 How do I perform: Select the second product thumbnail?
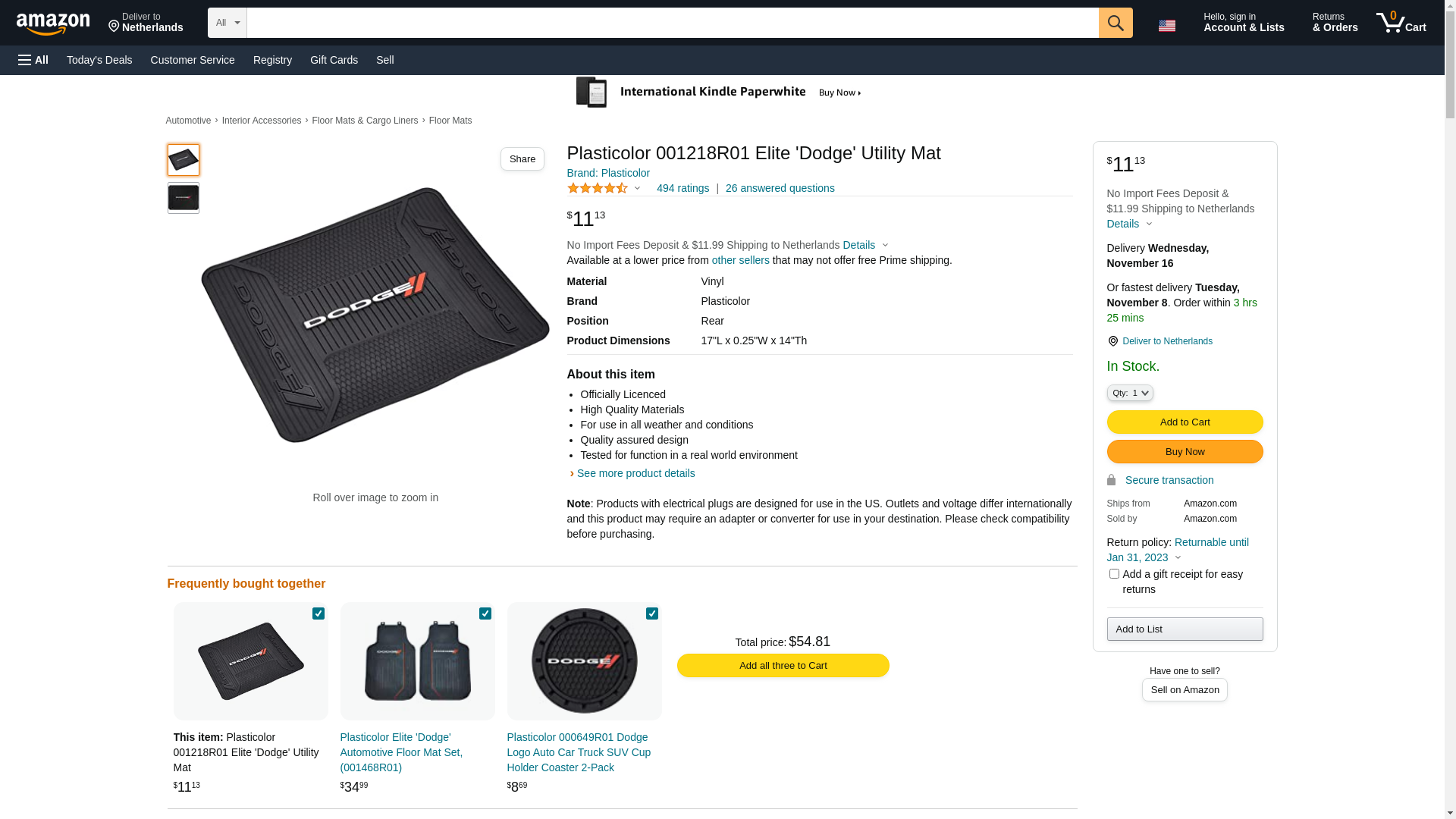(x=184, y=198)
